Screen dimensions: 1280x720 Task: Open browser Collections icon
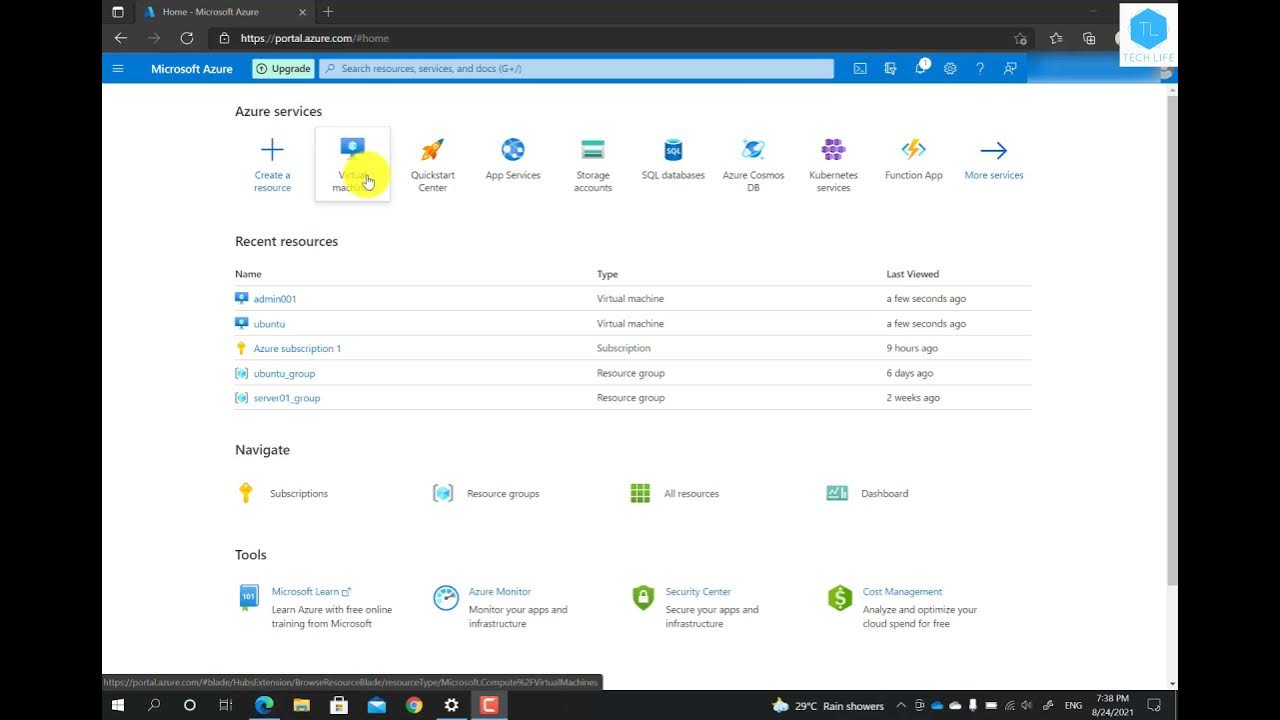click(x=1089, y=38)
